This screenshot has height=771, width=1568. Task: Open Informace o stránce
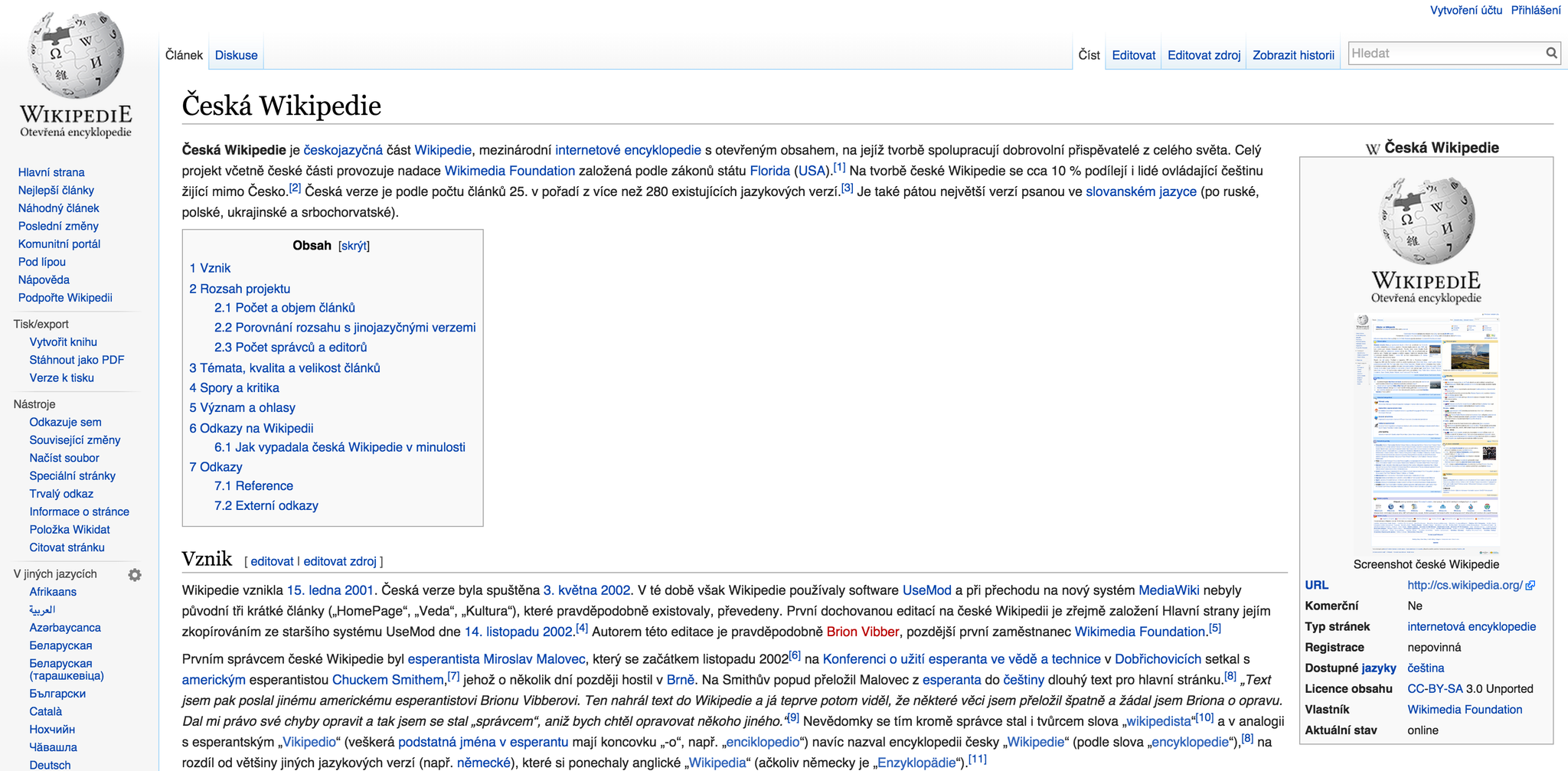pos(80,512)
